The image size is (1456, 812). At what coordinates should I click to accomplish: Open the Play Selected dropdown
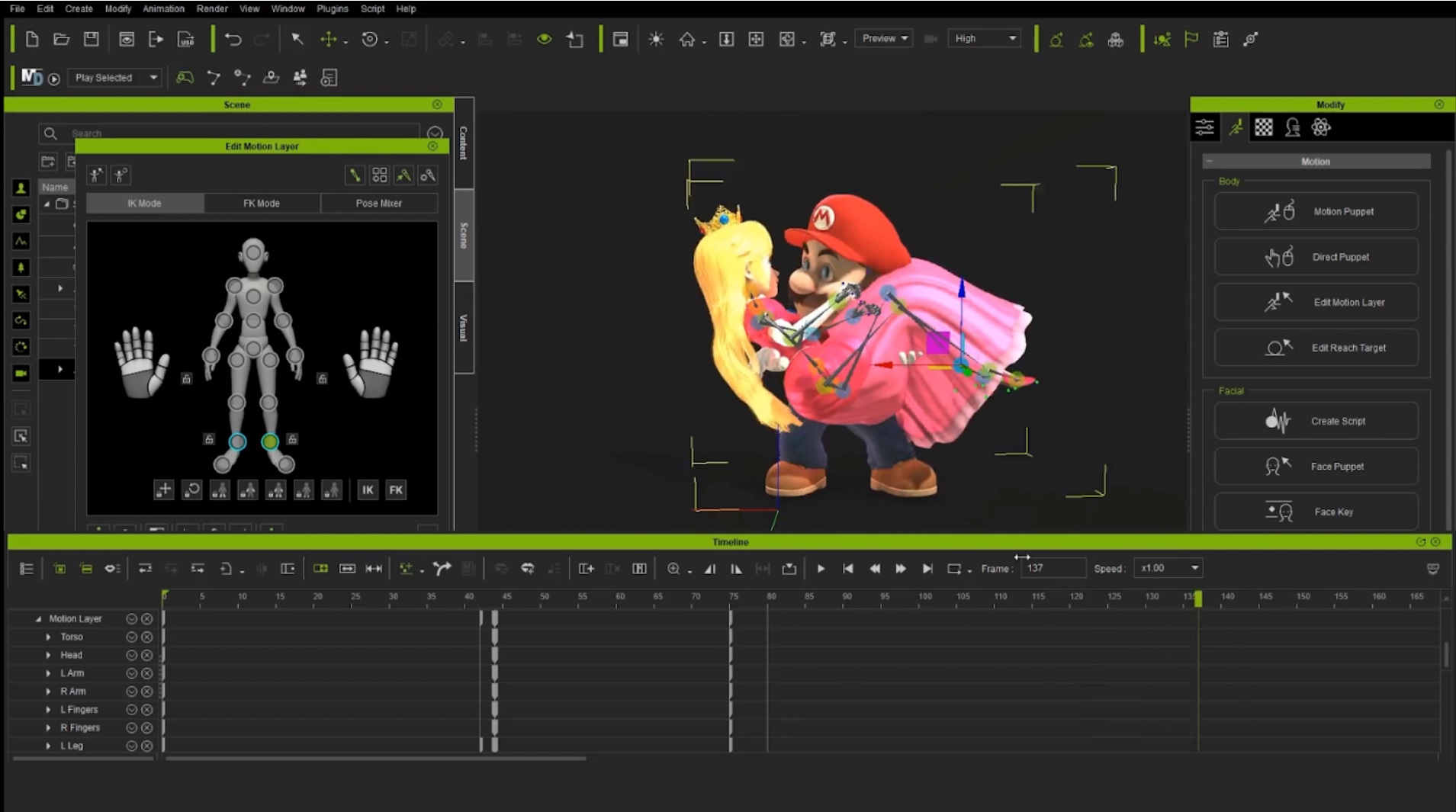pyautogui.click(x=115, y=78)
